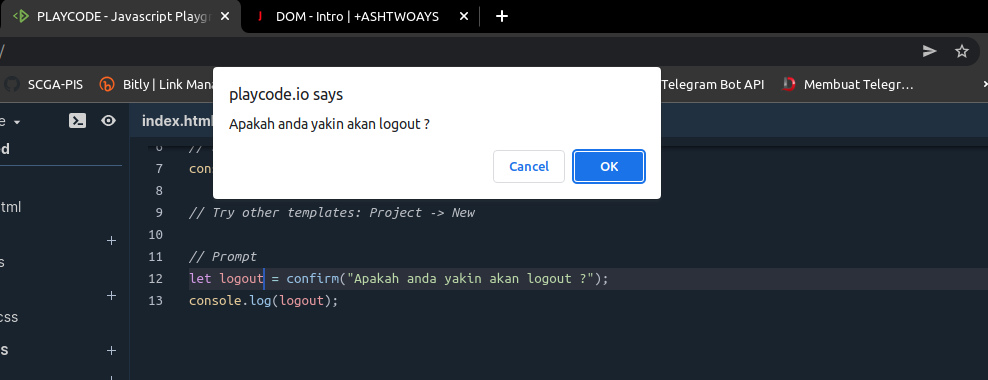Click the 'playcode.io says' dialog heading
988x380 pixels.
coord(286,95)
